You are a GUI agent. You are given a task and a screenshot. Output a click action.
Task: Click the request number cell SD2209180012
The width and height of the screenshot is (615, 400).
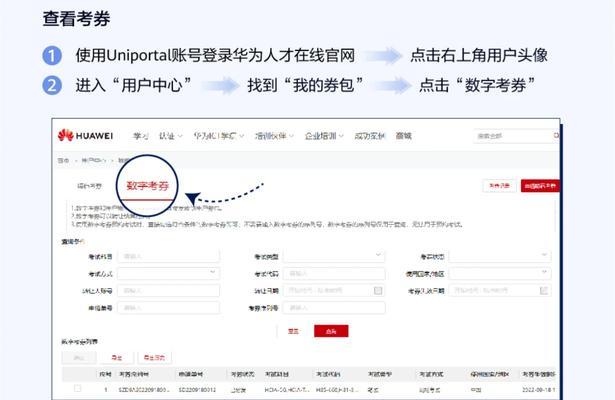[197, 390]
